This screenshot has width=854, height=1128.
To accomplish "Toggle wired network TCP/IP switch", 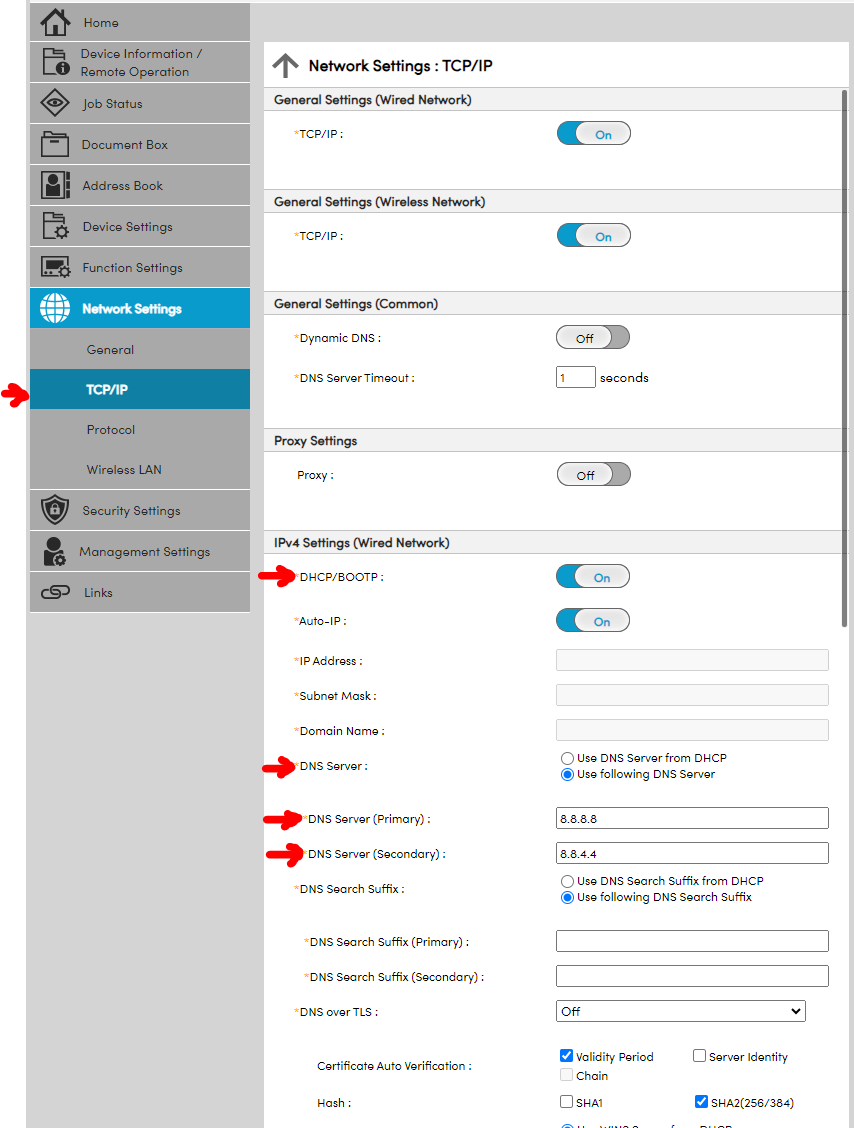I will click(594, 134).
